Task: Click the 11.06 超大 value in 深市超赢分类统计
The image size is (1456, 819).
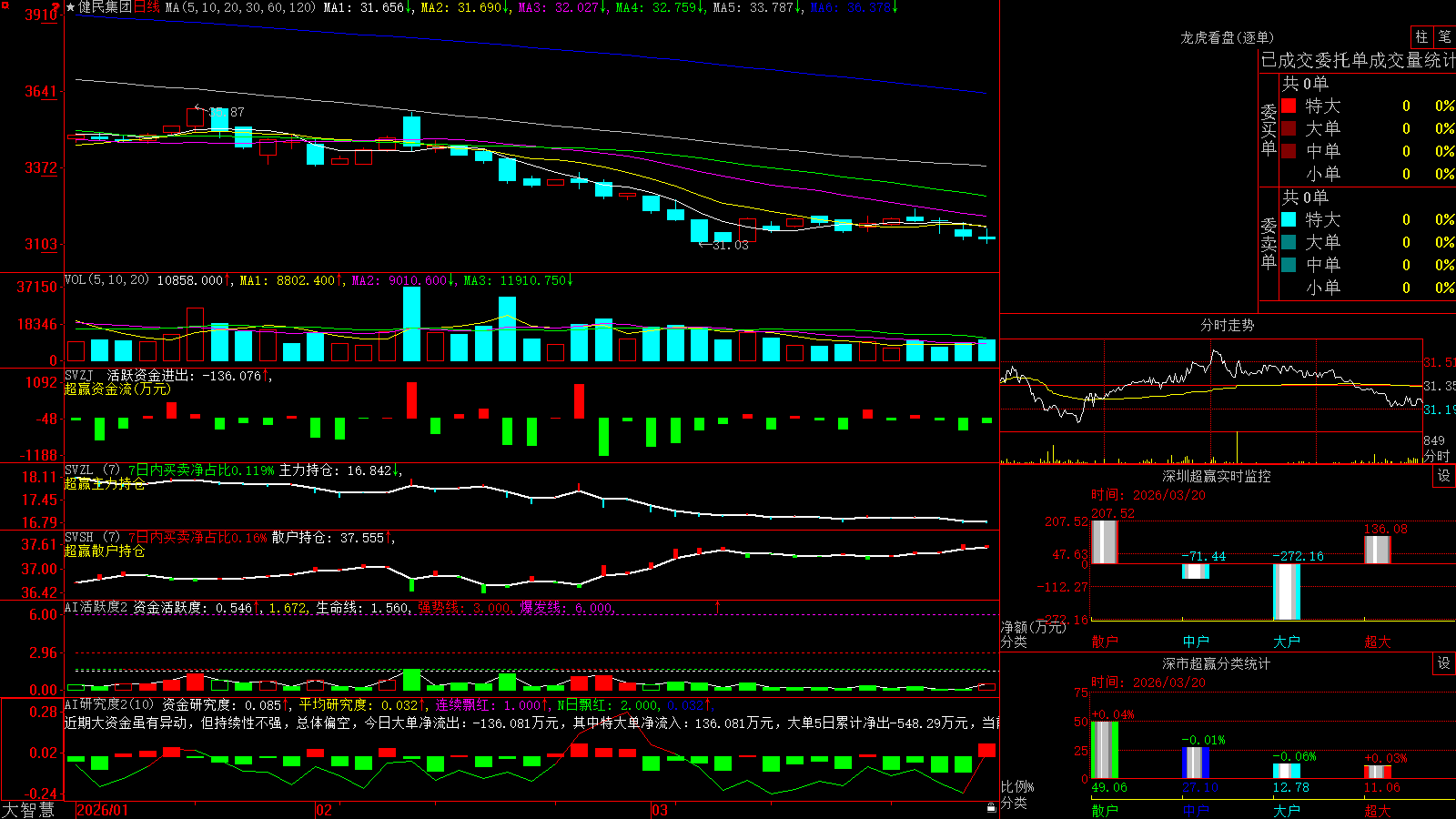Action: click(1382, 787)
